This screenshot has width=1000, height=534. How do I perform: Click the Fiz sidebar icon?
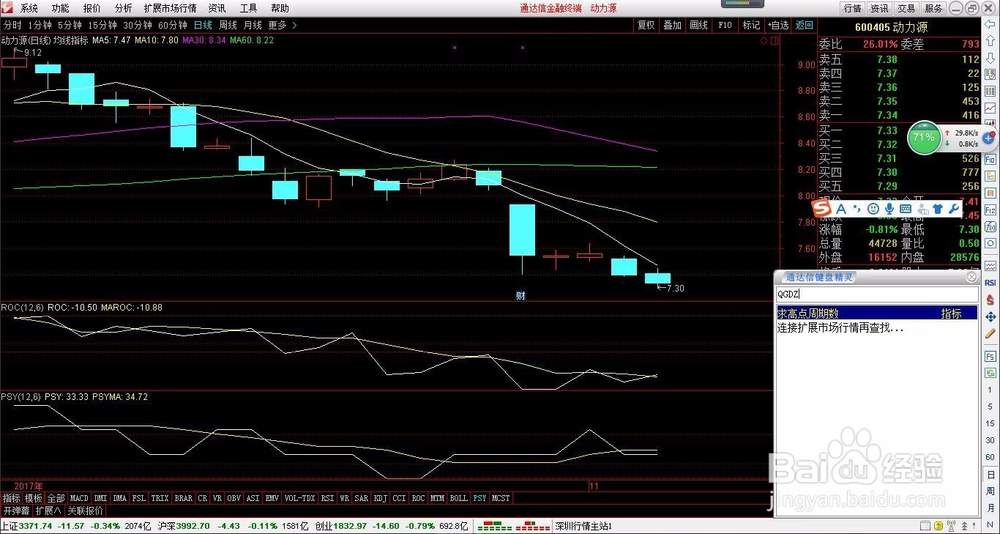990,210
